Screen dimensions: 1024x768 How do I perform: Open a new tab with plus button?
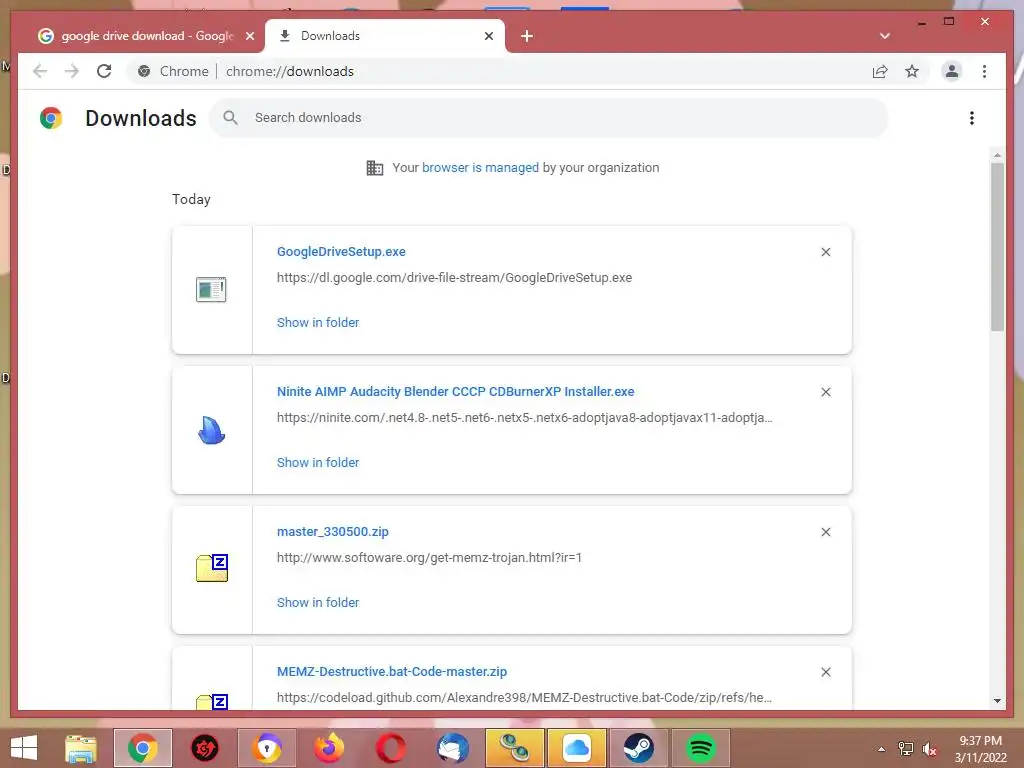coord(526,36)
